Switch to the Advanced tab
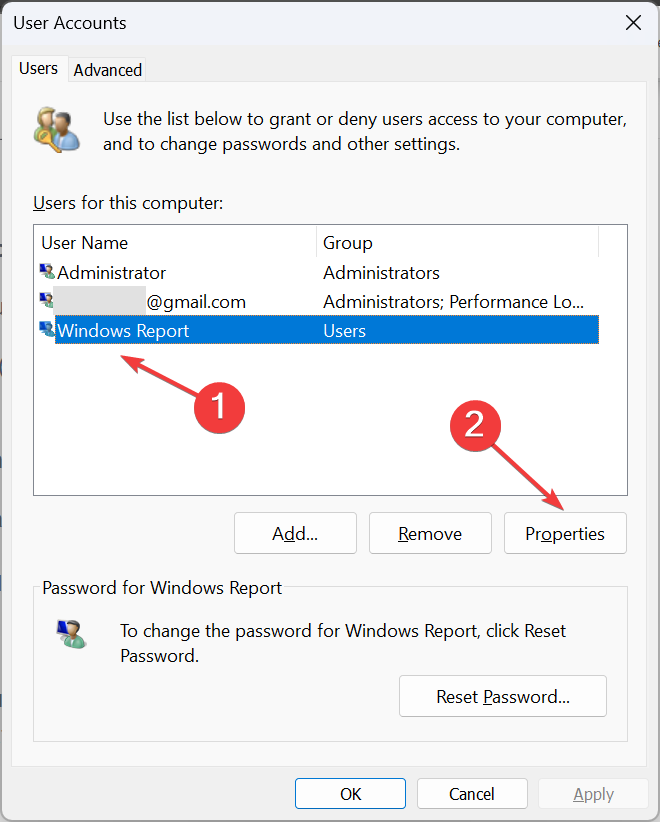Screen dimensions: 660x822 point(107,70)
